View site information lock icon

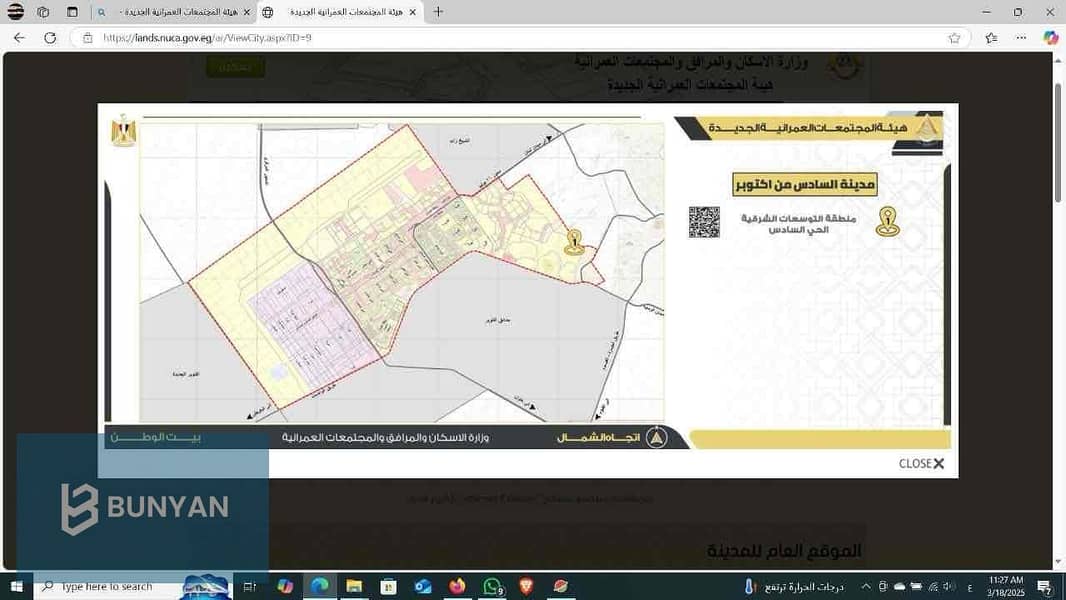click(x=88, y=38)
